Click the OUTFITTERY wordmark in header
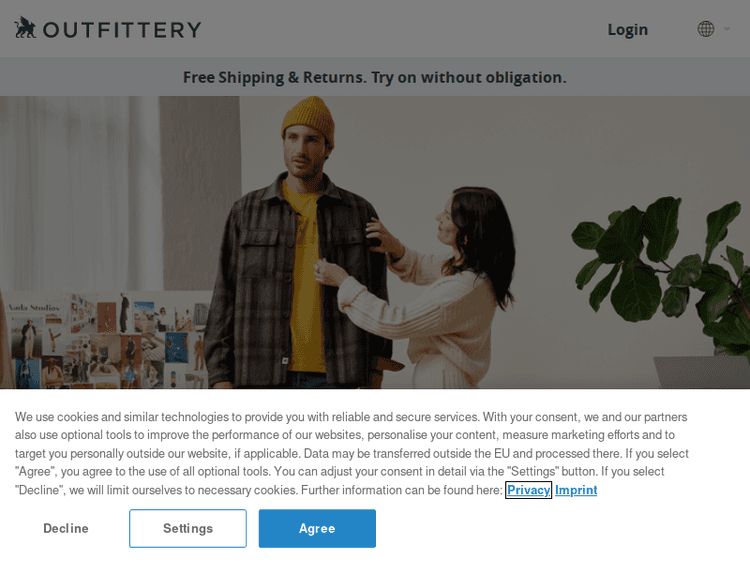This screenshot has width=750, height=563. tap(122, 30)
